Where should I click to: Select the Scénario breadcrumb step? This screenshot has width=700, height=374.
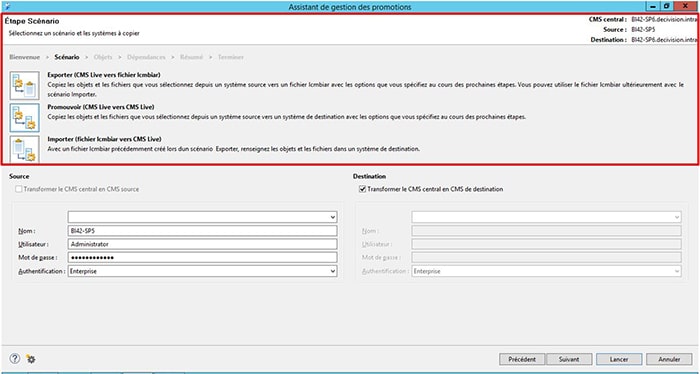pyautogui.click(x=67, y=57)
